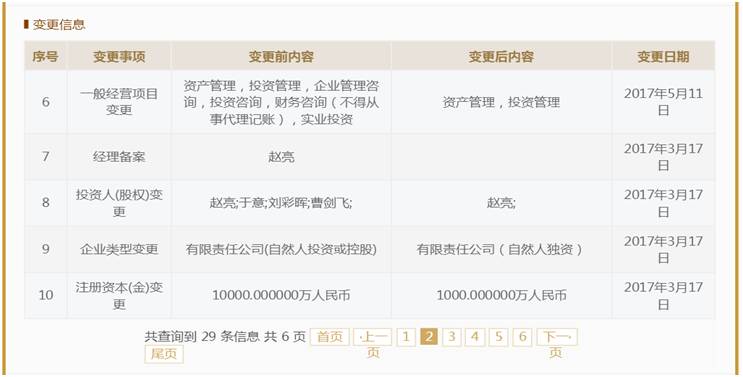Click the 10000.000000万人民币 cell
This screenshot has height=377, width=743.
(x=281, y=295)
